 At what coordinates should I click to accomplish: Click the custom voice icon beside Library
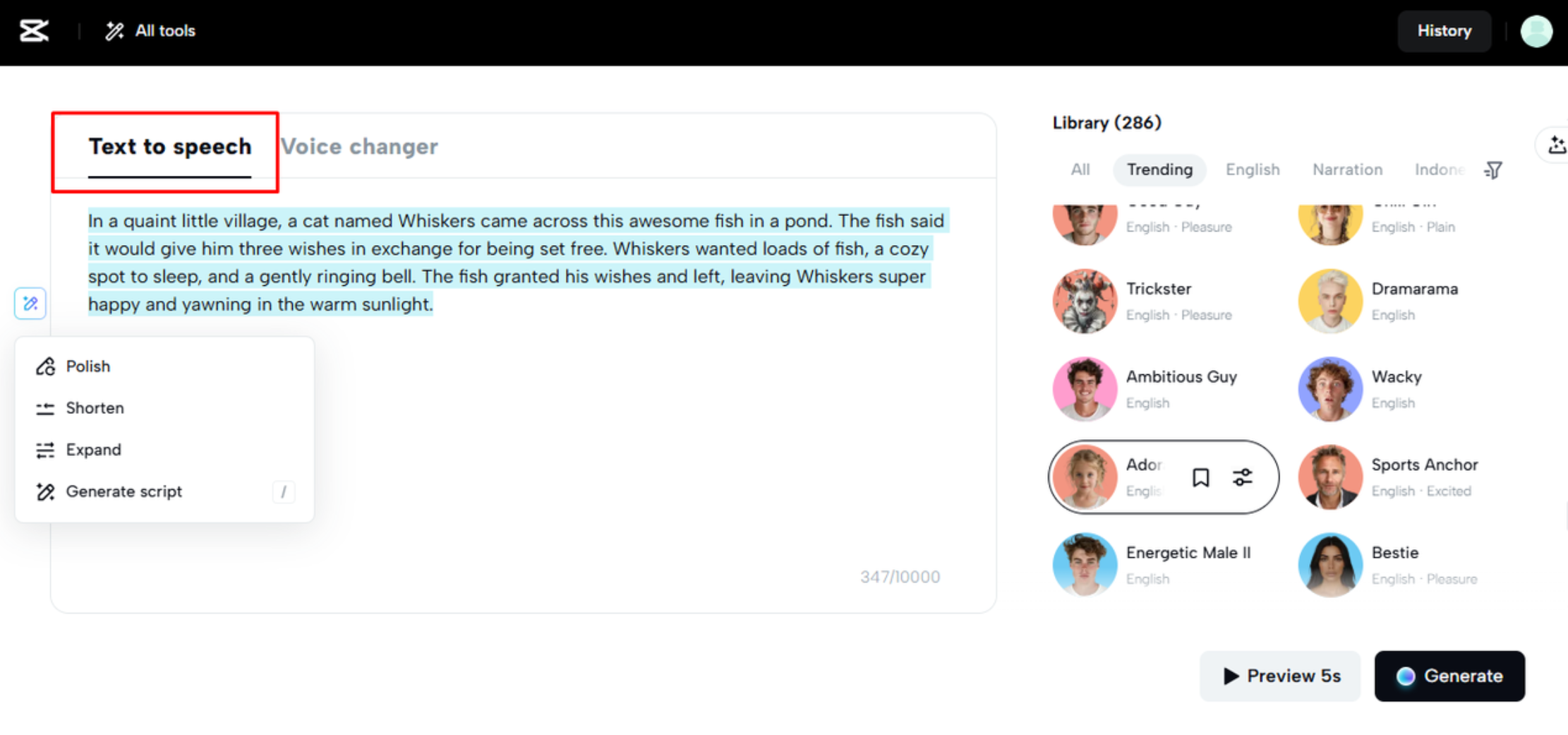pyautogui.click(x=1556, y=145)
